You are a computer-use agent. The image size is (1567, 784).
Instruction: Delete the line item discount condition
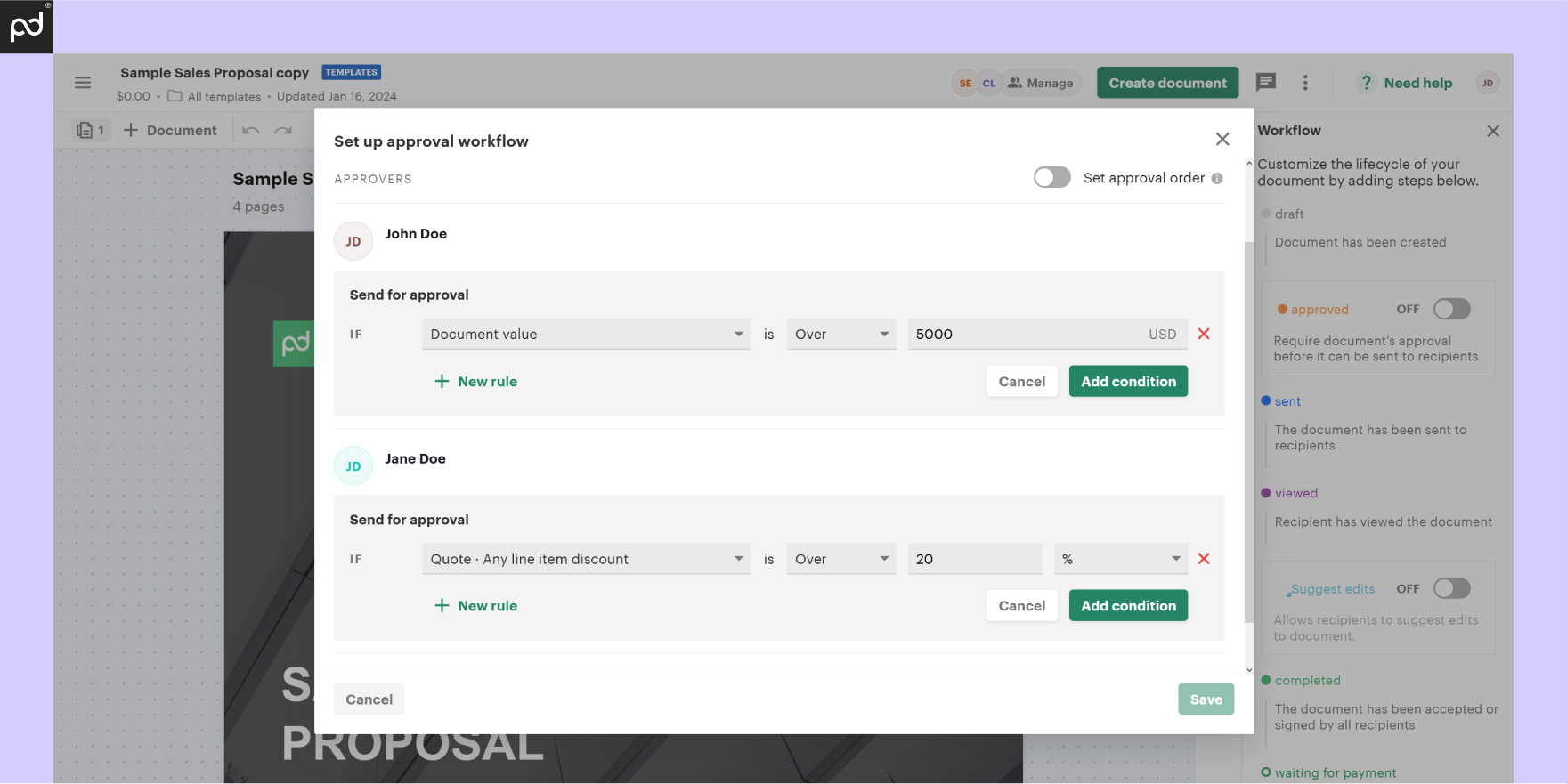pyautogui.click(x=1204, y=559)
